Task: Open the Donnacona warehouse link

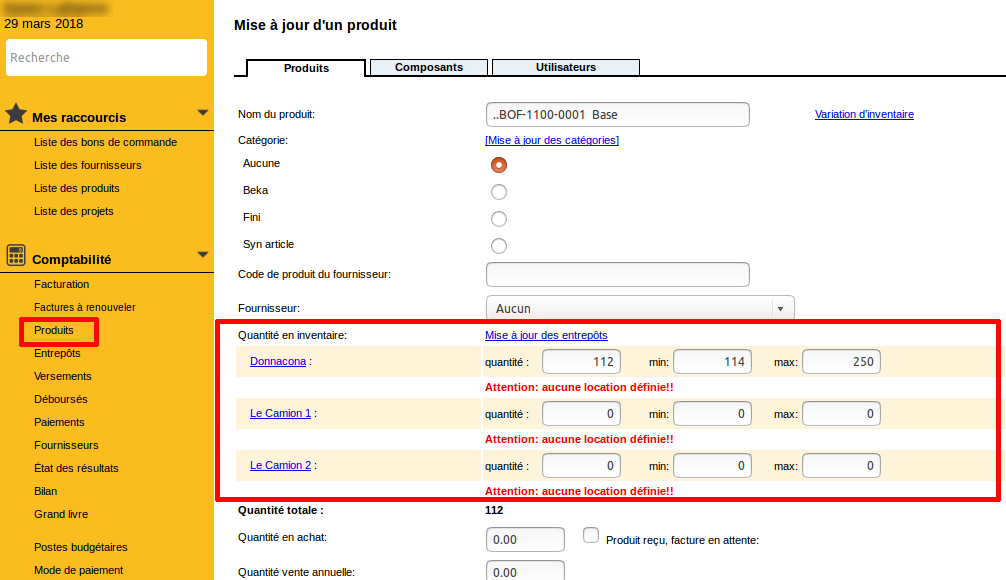Action: pyautogui.click(x=278, y=361)
